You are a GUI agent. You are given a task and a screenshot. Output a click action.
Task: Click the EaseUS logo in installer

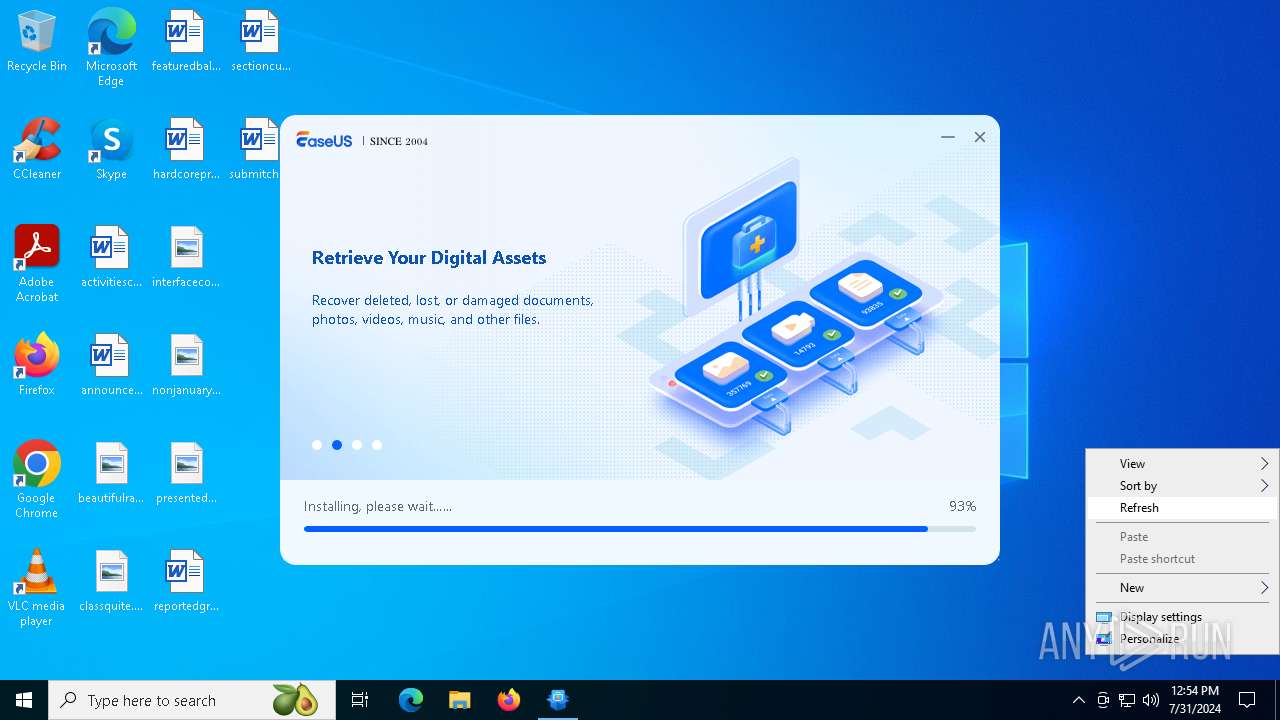[324, 141]
